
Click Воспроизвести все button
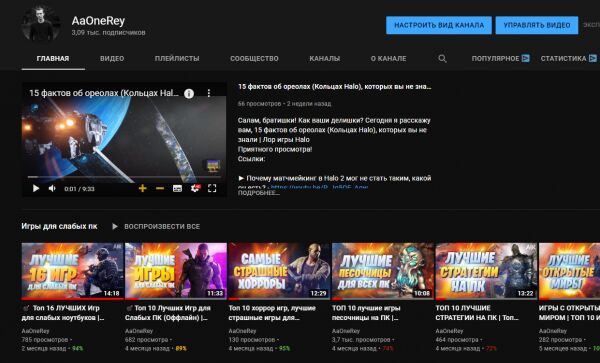click(x=162, y=226)
